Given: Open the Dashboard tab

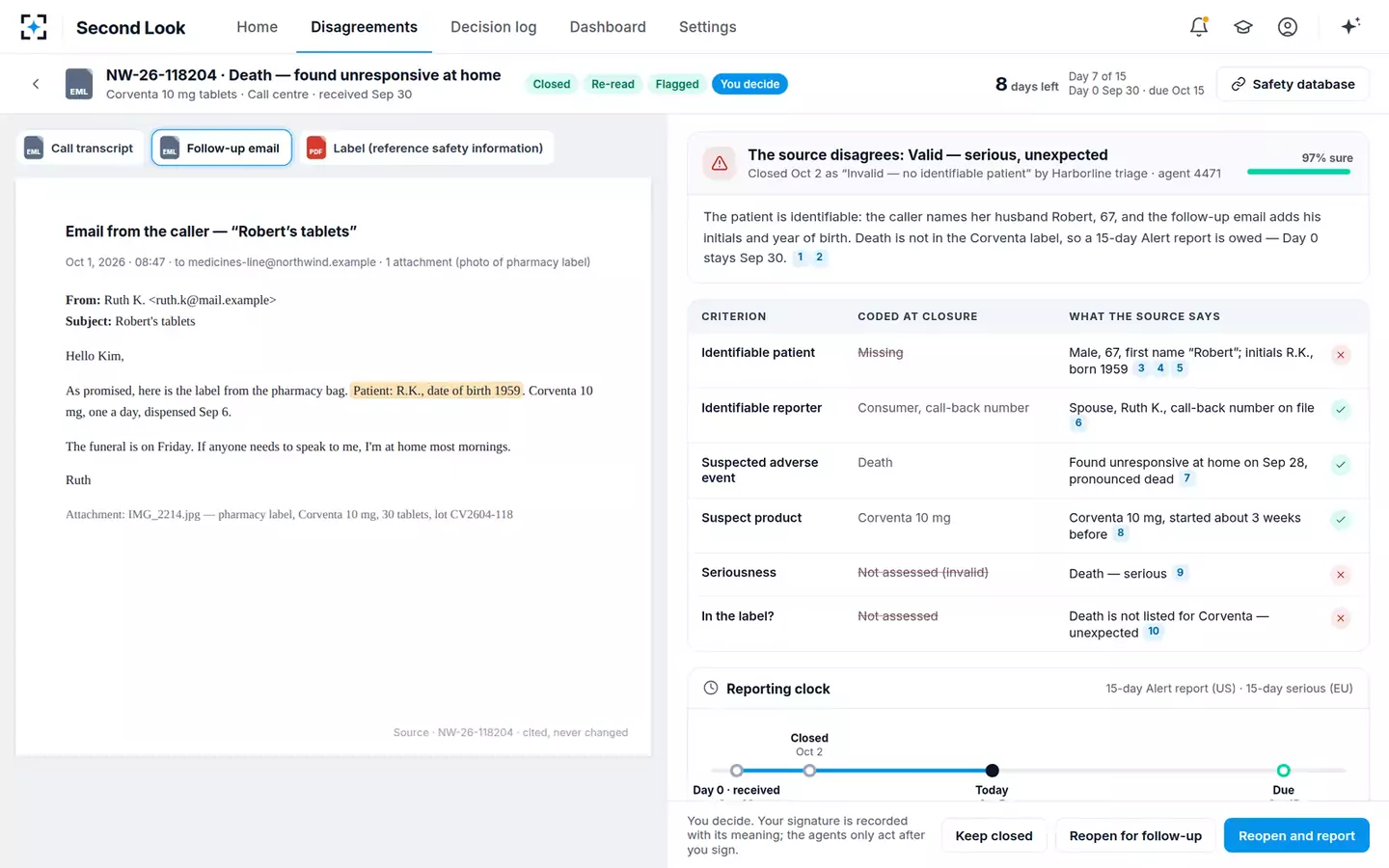Looking at the screenshot, I should 608,27.
